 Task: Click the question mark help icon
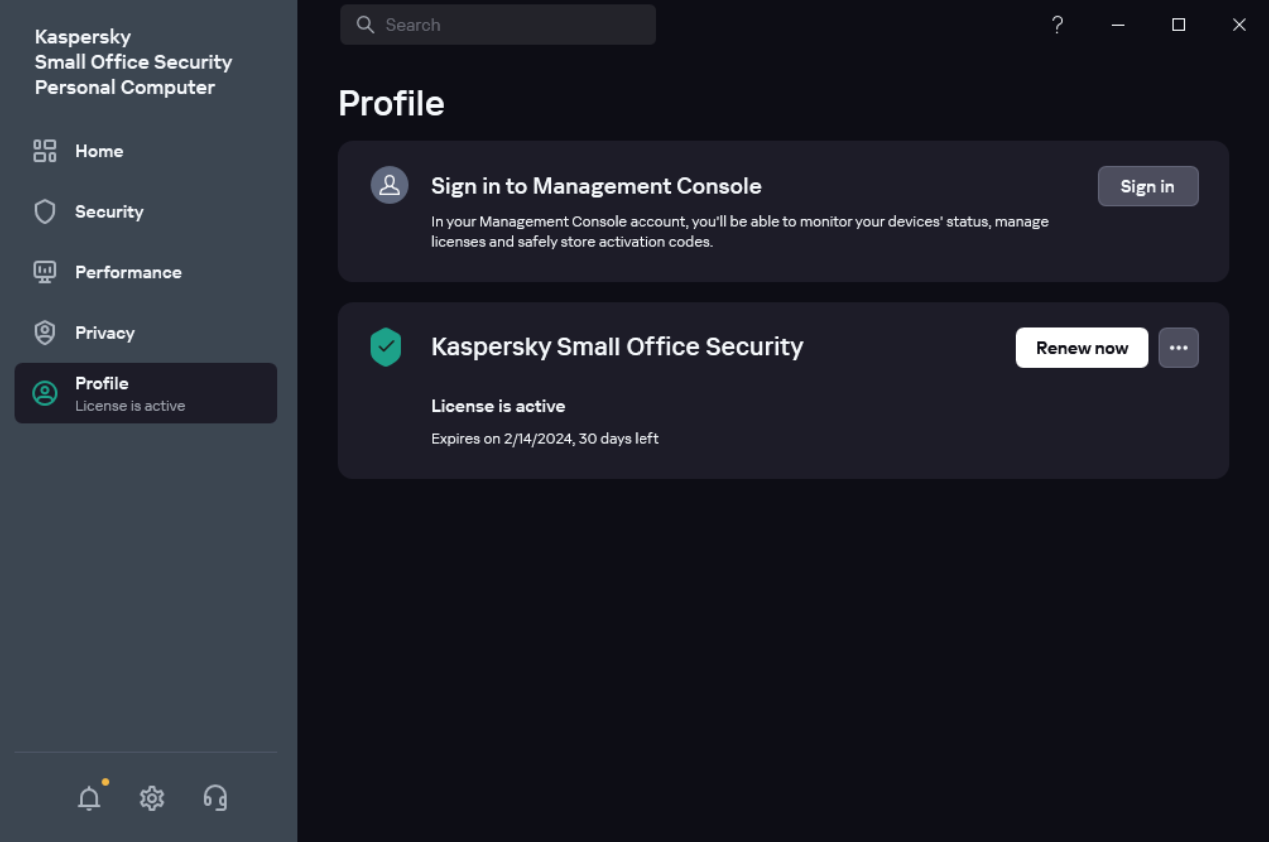coord(1057,25)
